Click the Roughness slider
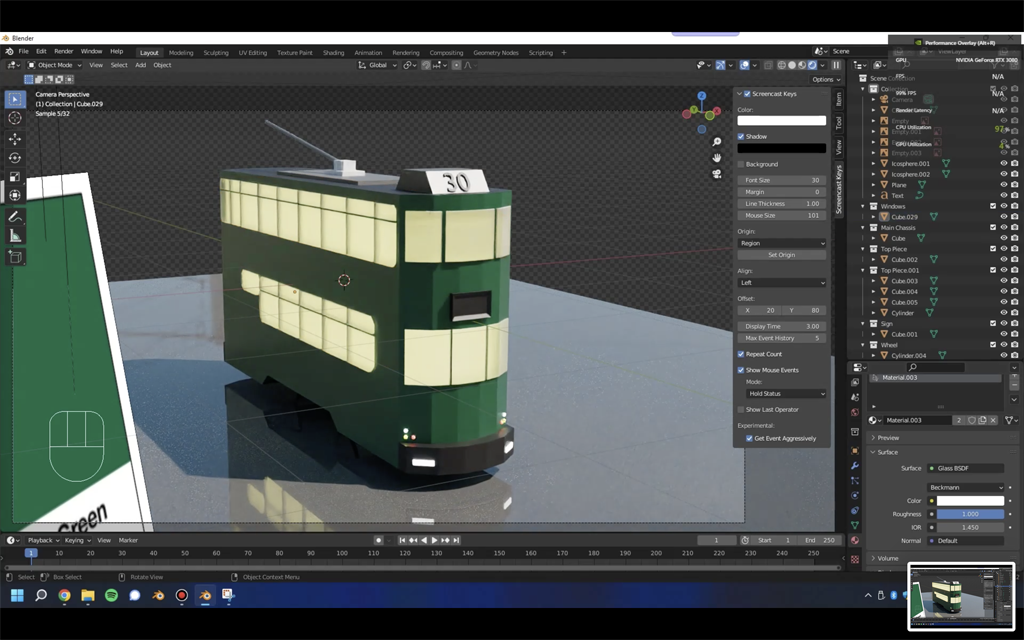The height and width of the screenshot is (640, 1024). (x=970, y=514)
